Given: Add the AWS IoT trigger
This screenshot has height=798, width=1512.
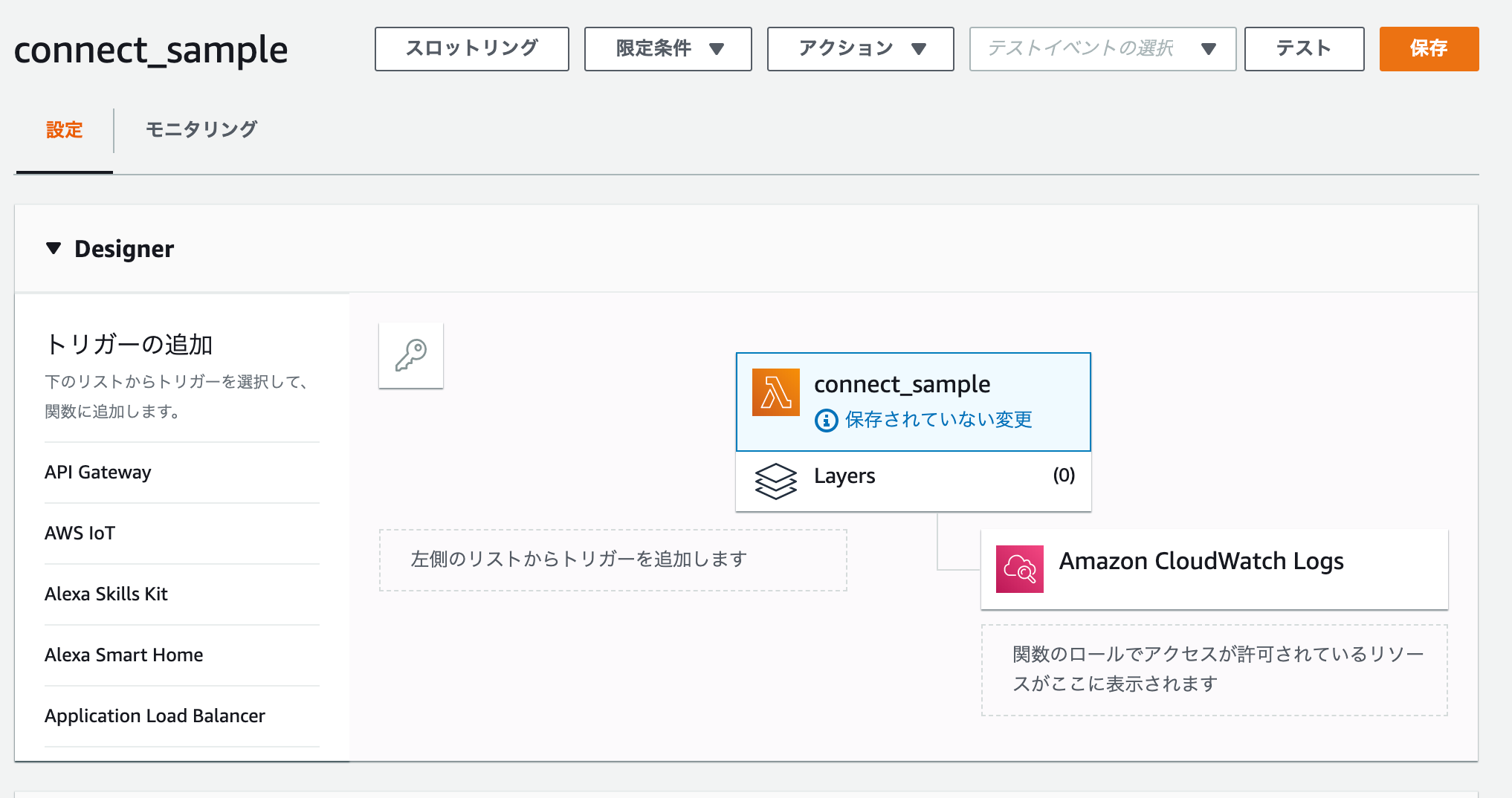Looking at the screenshot, I should (x=182, y=533).
